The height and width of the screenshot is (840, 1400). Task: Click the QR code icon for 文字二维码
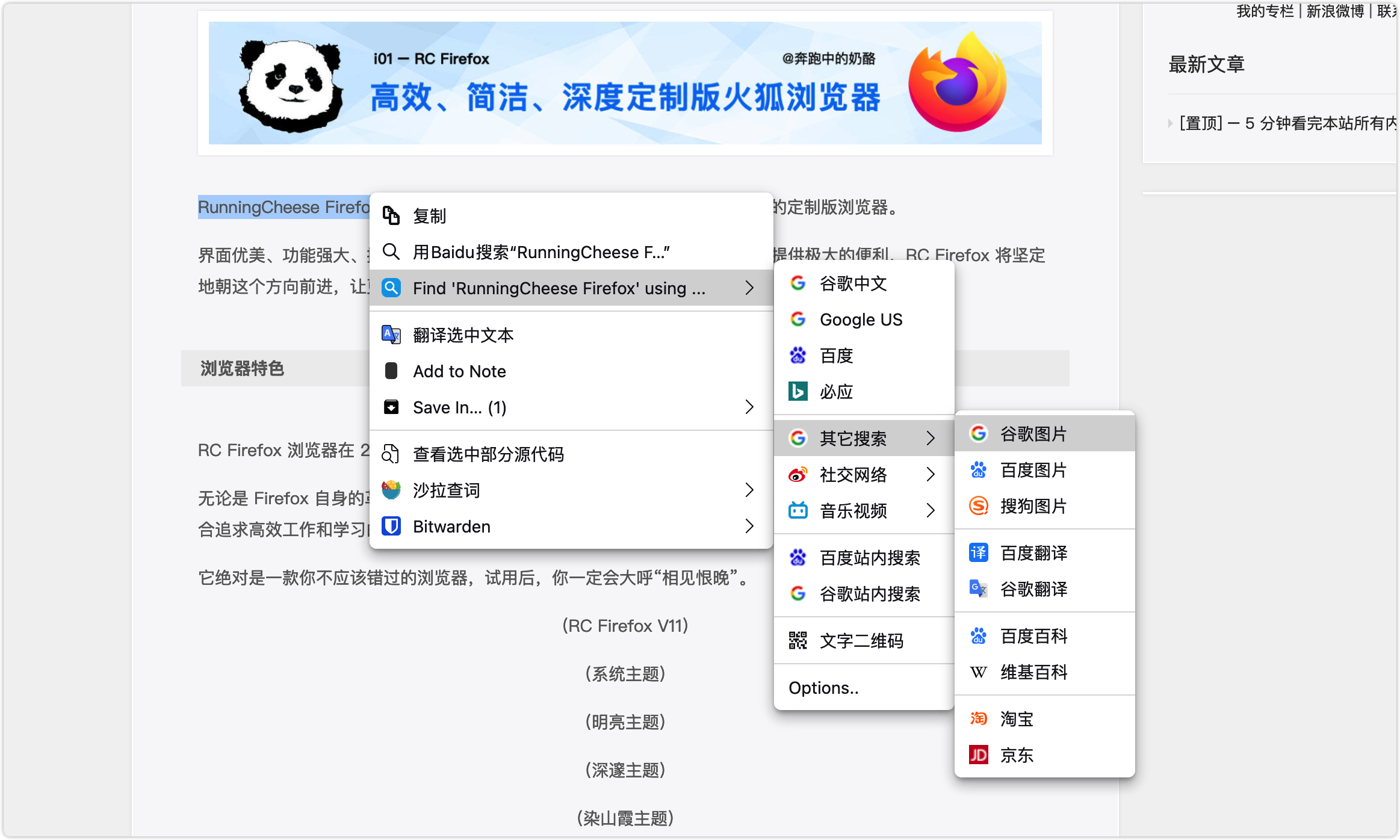[798, 641]
